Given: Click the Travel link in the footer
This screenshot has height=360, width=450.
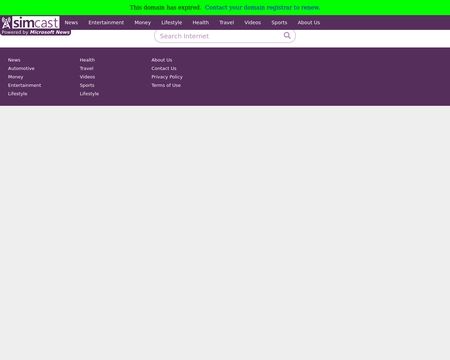Looking at the screenshot, I should click(87, 68).
